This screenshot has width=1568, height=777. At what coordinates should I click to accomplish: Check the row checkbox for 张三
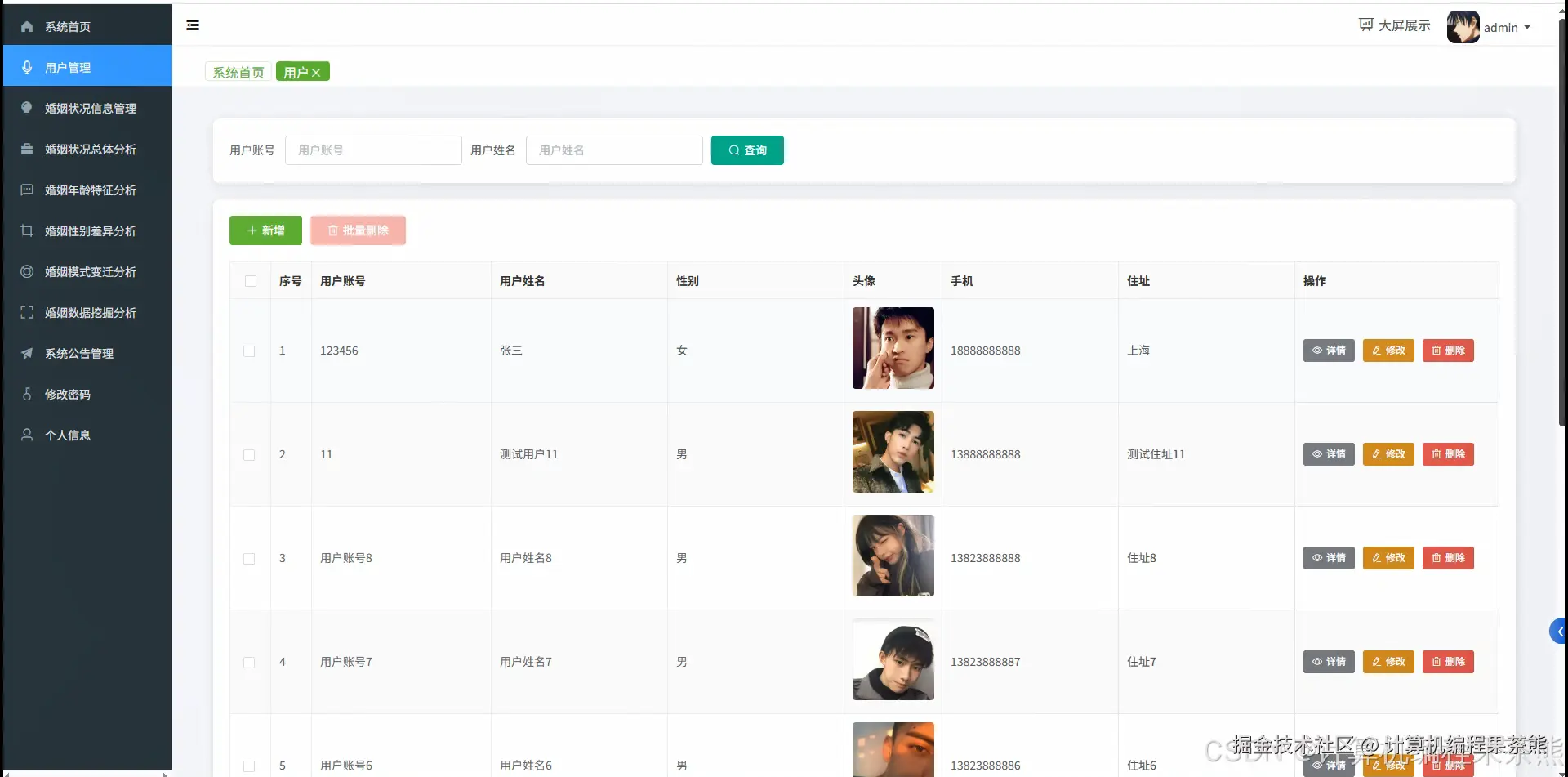(x=249, y=351)
